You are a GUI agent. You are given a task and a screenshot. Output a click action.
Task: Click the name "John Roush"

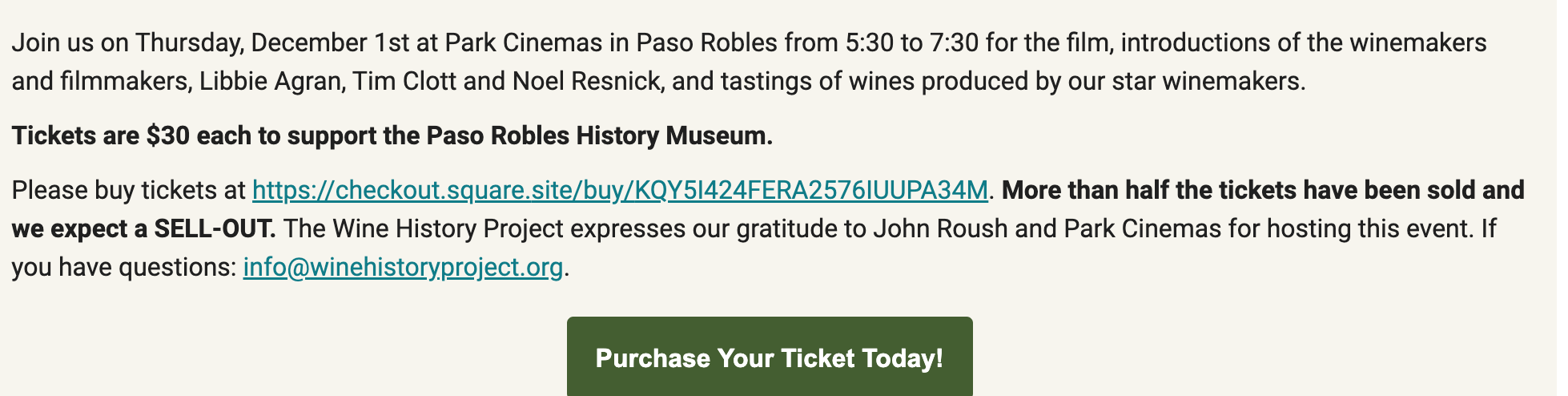(x=940, y=228)
